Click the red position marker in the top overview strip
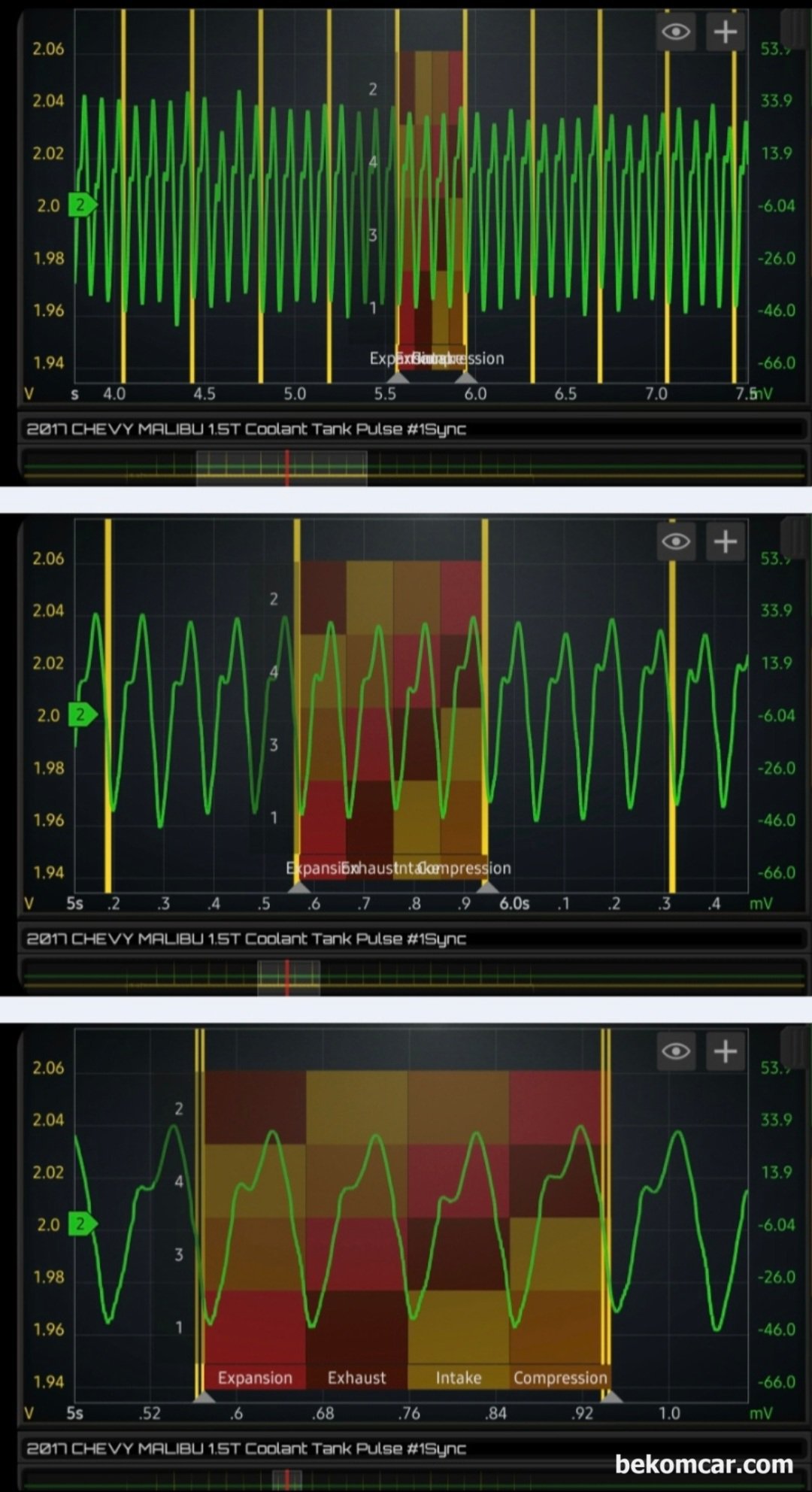812x1492 pixels. point(286,468)
